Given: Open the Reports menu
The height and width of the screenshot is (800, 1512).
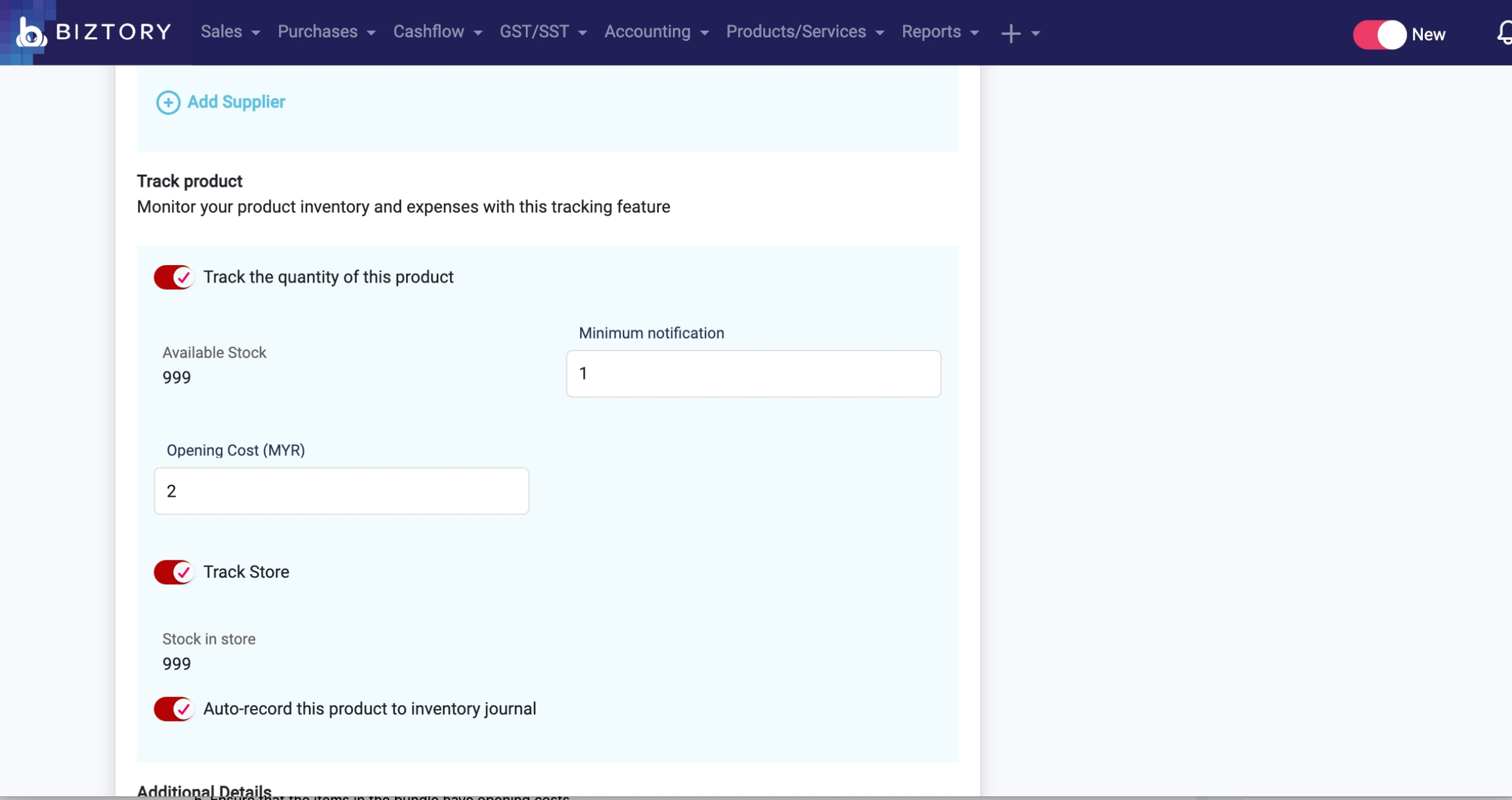Looking at the screenshot, I should pos(939,32).
